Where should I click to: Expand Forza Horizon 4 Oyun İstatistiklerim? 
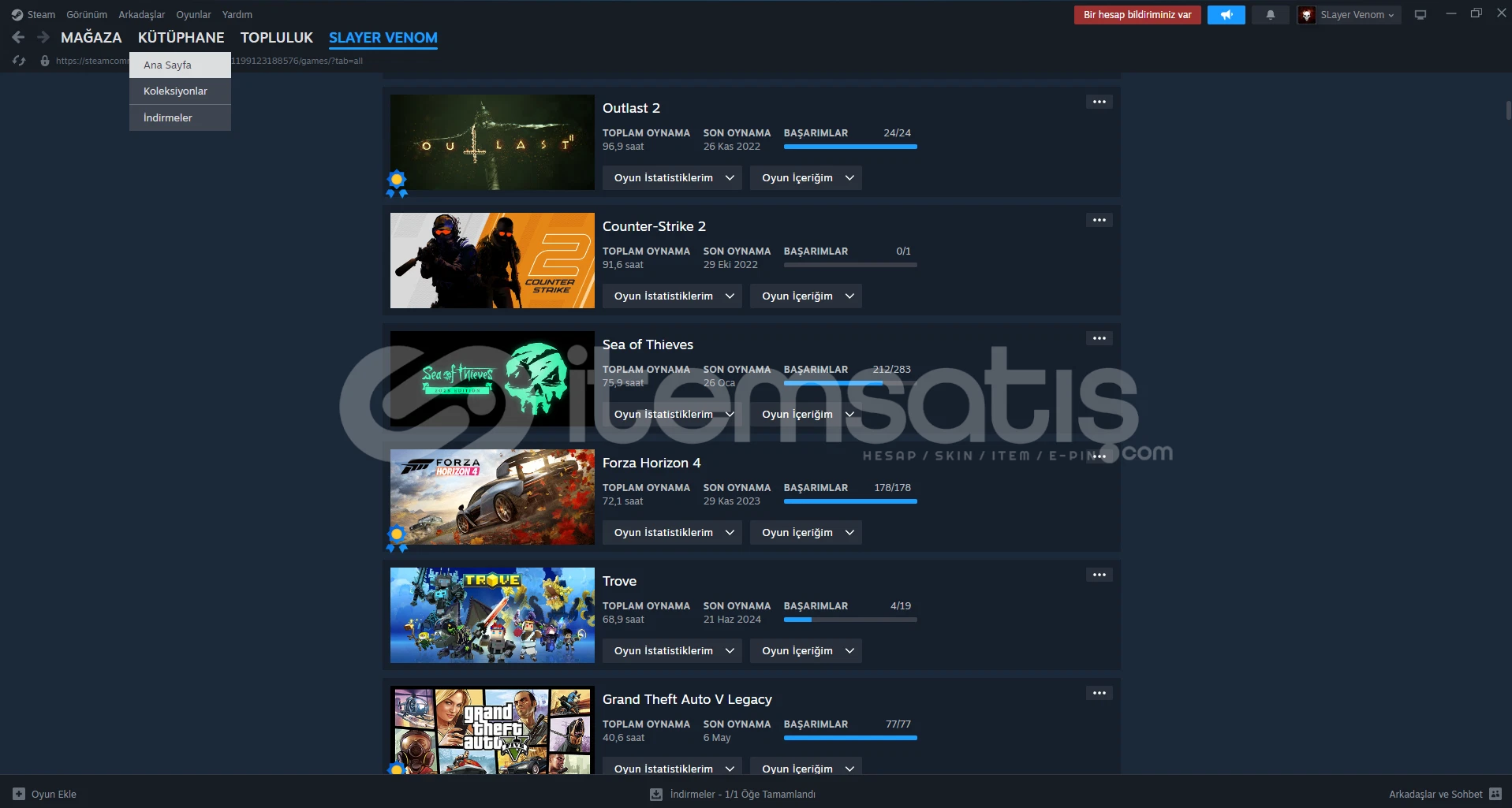coord(672,532)
